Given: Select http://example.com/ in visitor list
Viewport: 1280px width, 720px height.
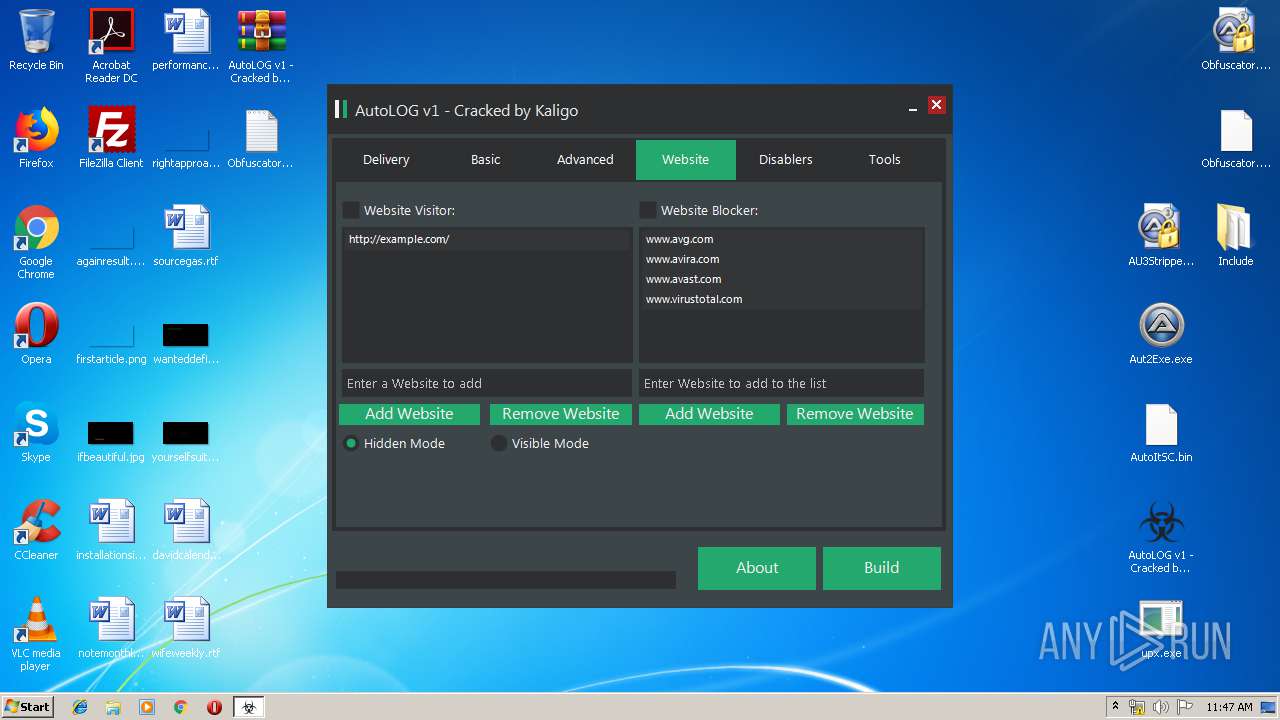Looking at the screenshot, I should (487, 240).
